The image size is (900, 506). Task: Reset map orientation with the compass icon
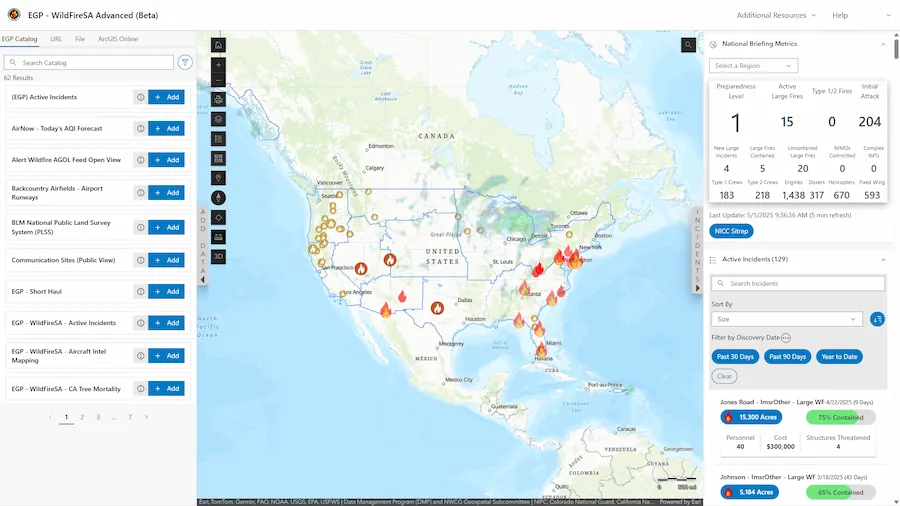[x=219, y=197]
